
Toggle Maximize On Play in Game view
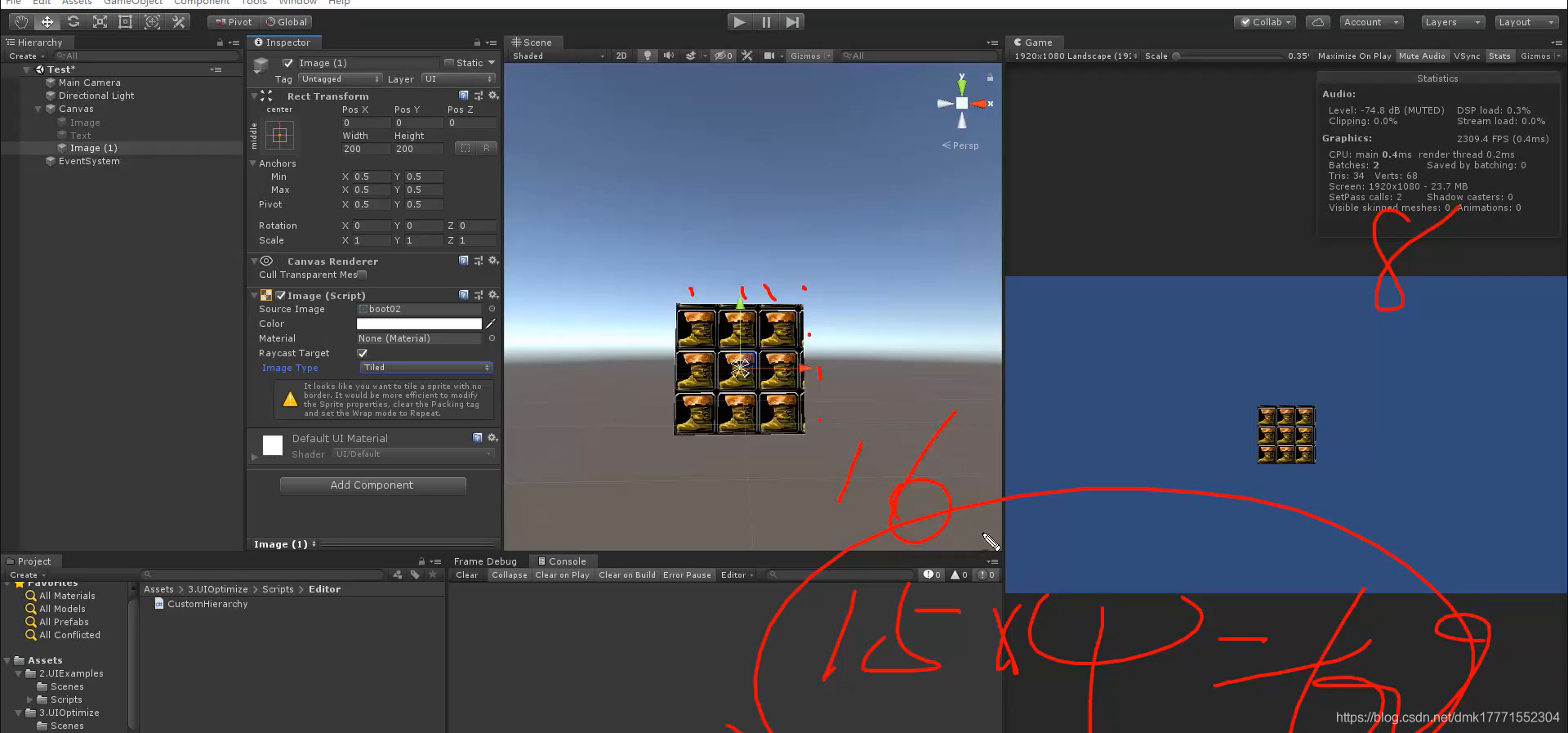click(1354, 56)
